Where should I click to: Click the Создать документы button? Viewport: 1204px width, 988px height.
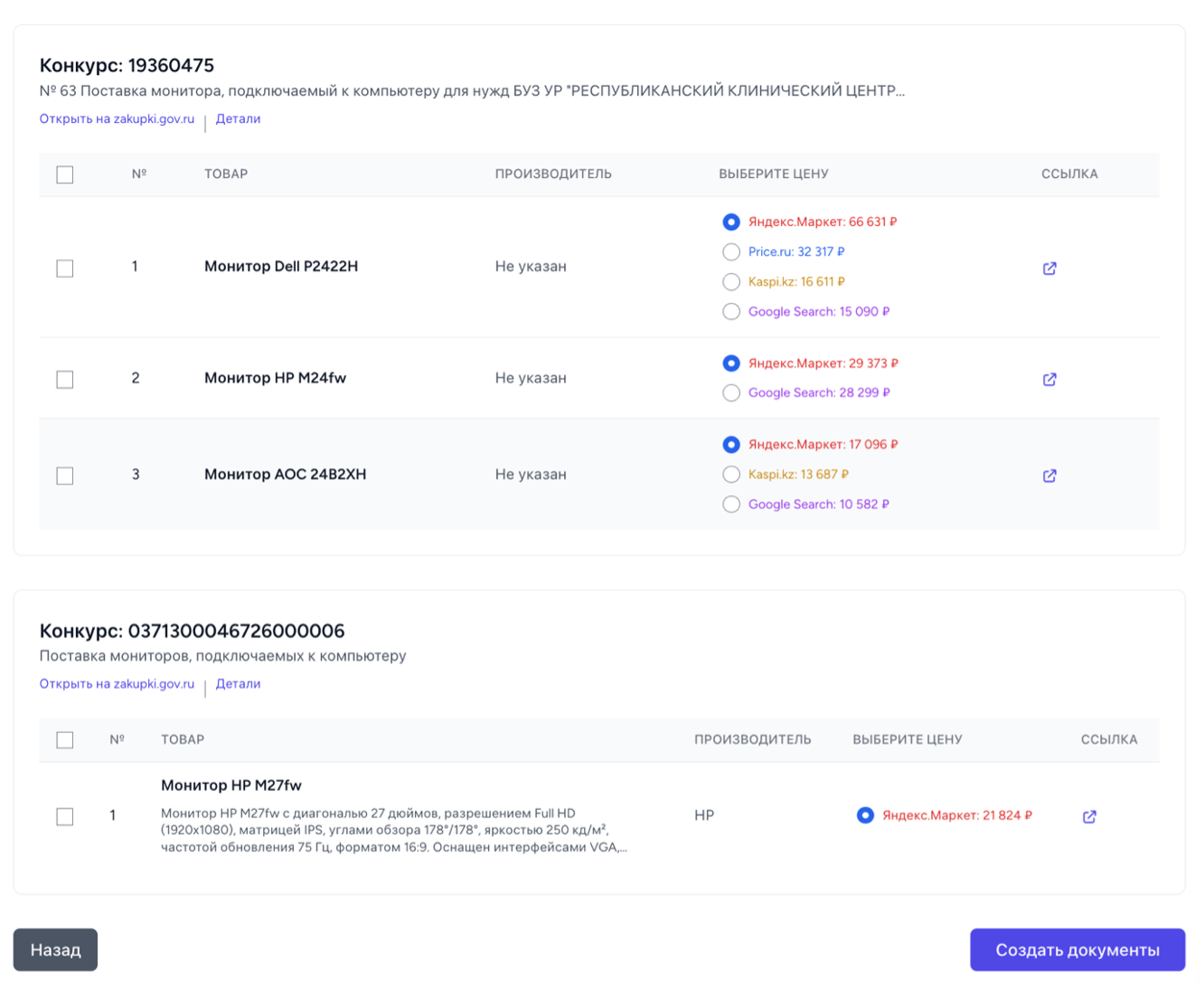pos(1077,950)
